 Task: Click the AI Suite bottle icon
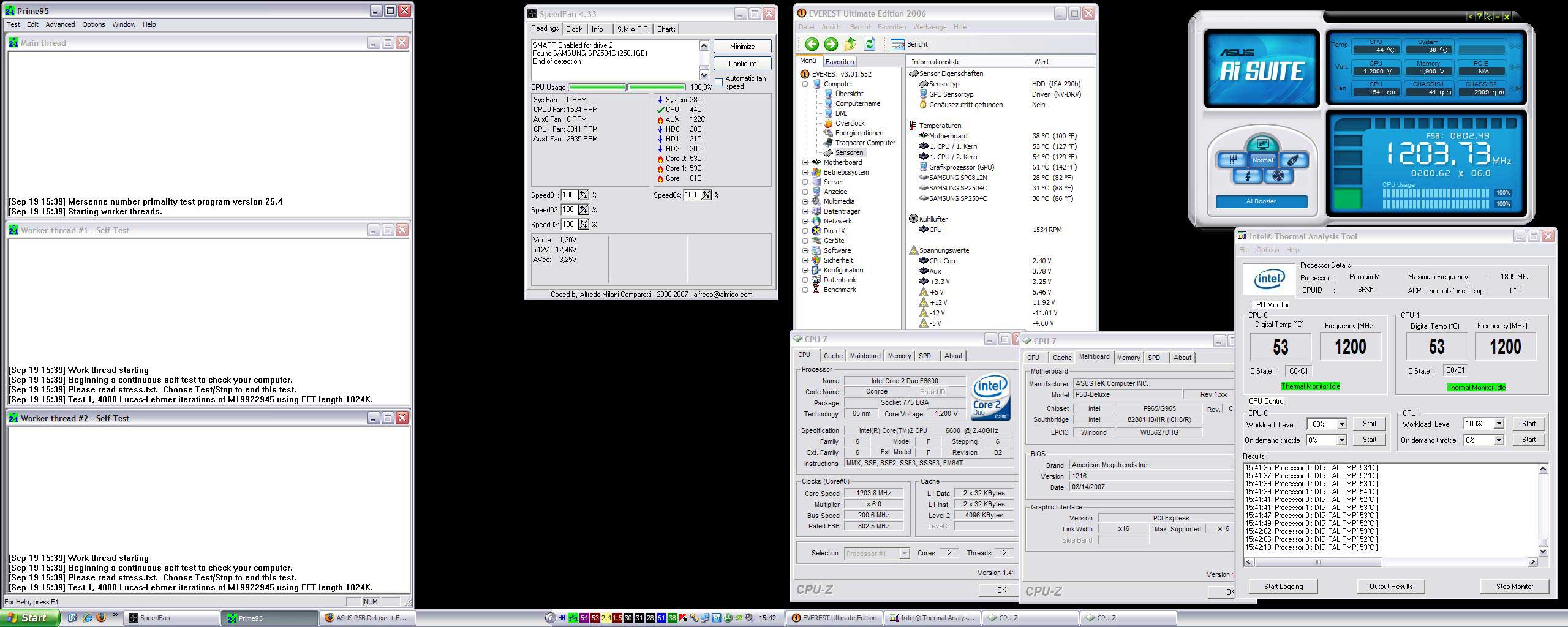click(1293, 160)
